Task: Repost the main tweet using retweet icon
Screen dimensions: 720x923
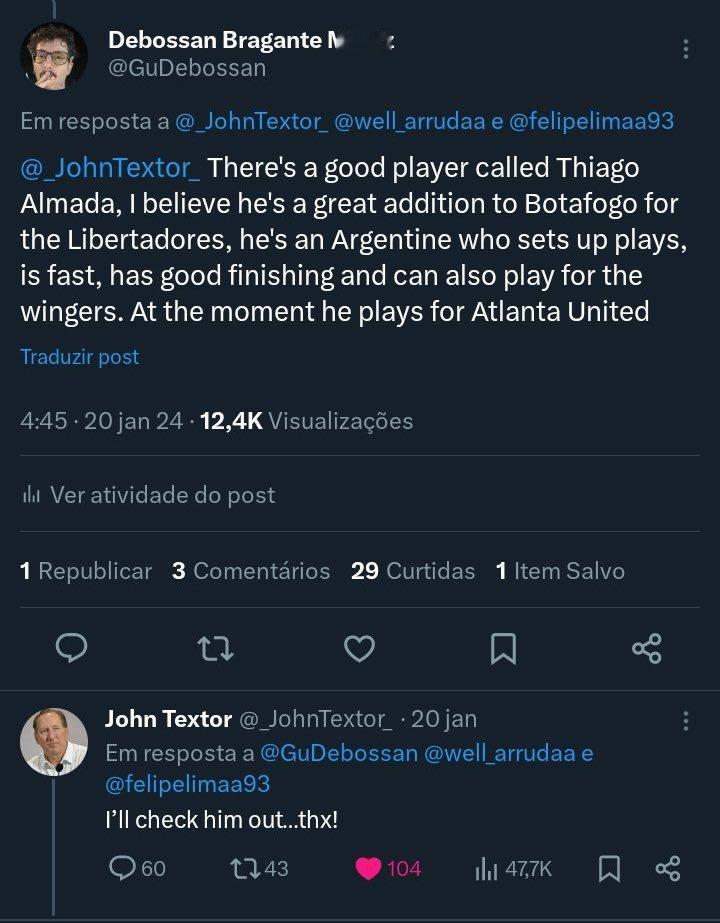Action: (x=215, y=649)
